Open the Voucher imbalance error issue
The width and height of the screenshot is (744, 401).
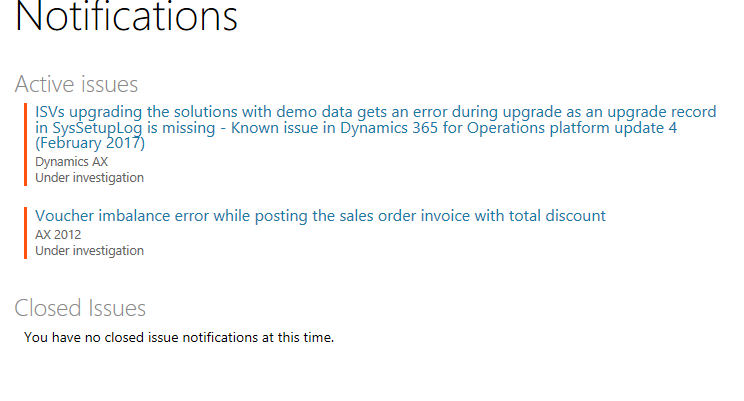coord(320,215)
